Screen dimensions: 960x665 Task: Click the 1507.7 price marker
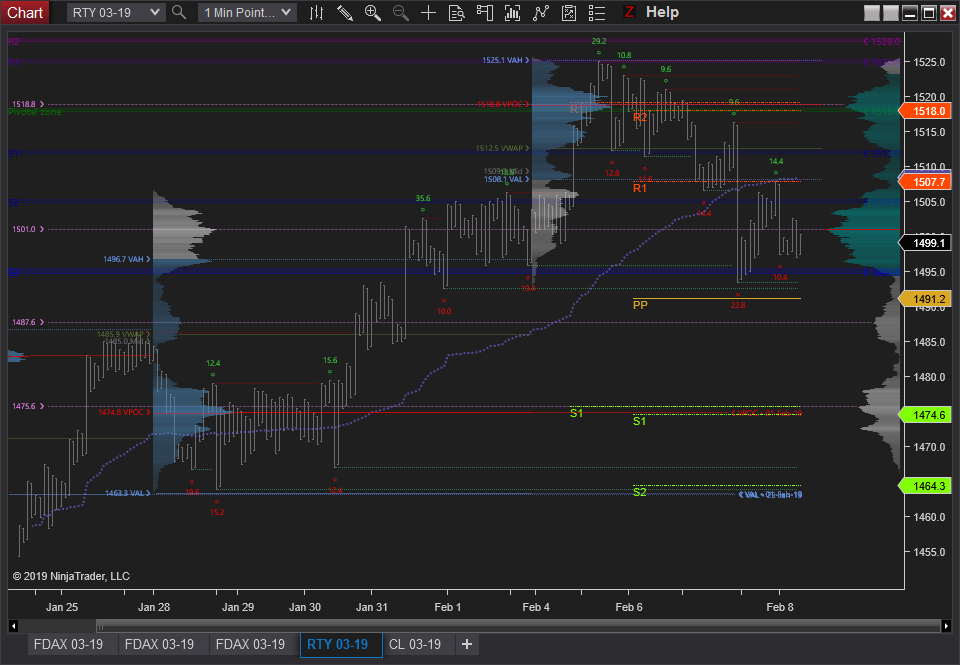point(925,182)
